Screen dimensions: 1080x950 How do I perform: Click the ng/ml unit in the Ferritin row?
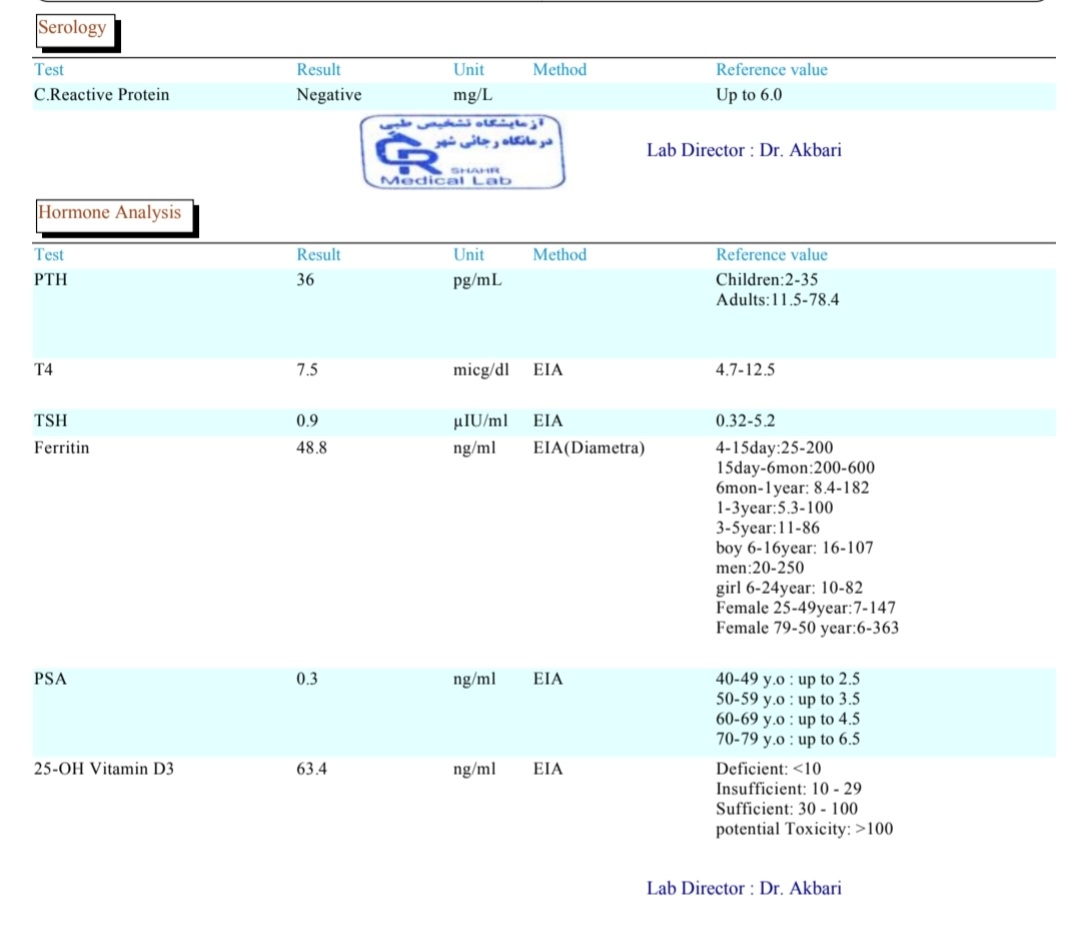coord(474,448)
